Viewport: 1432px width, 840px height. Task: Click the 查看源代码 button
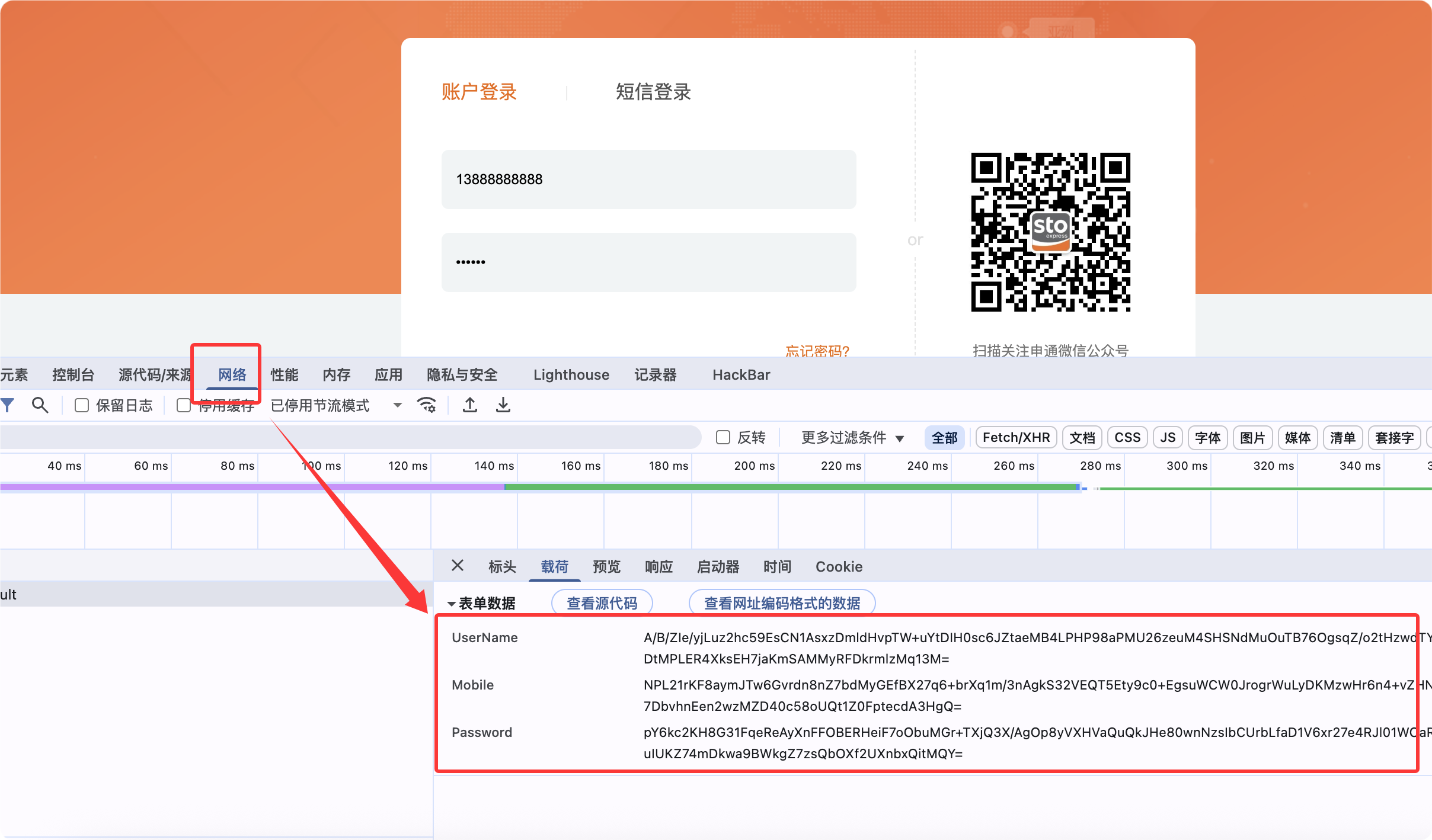601,602
